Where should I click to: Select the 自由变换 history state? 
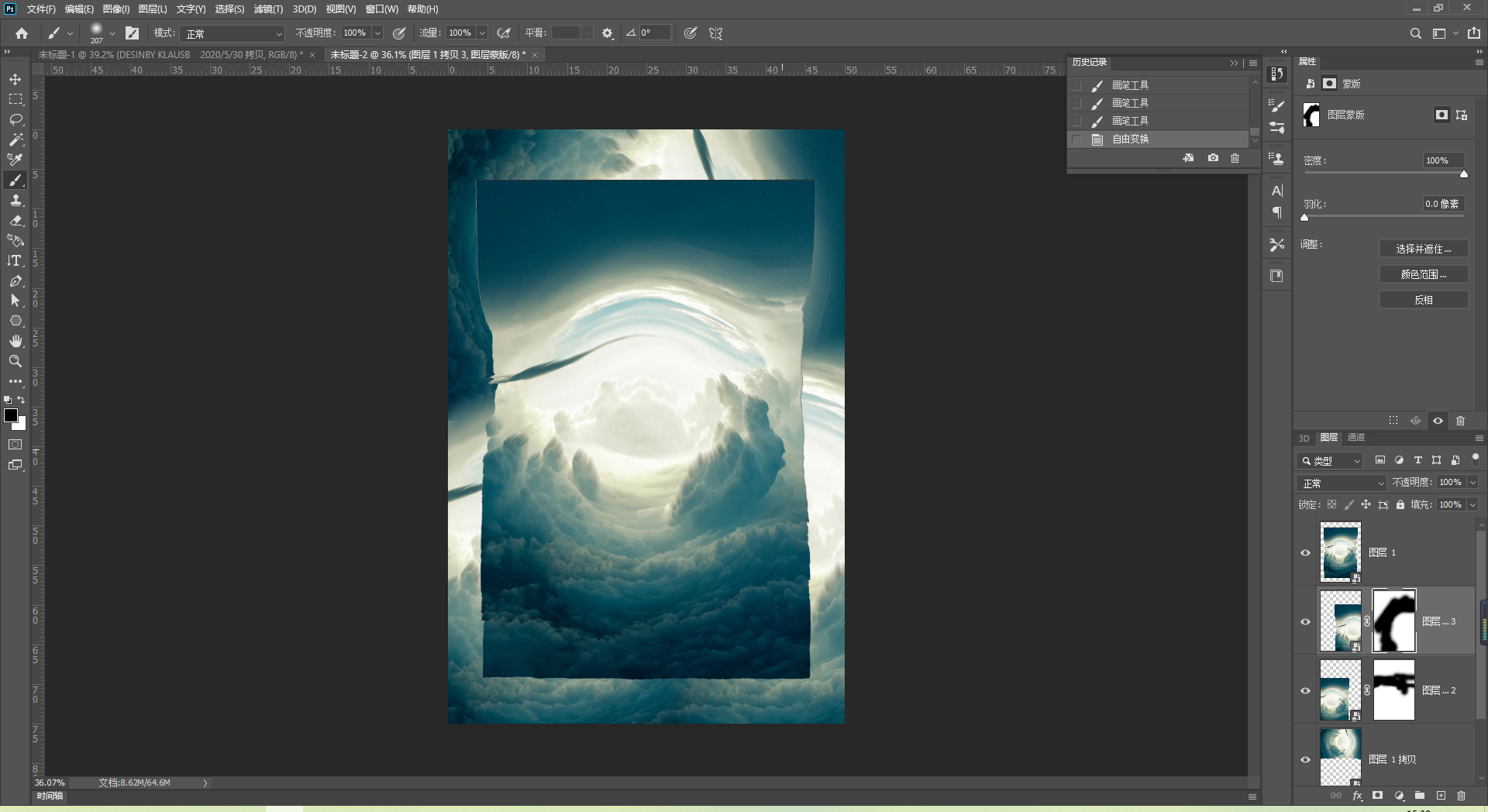click(1159, 139)
